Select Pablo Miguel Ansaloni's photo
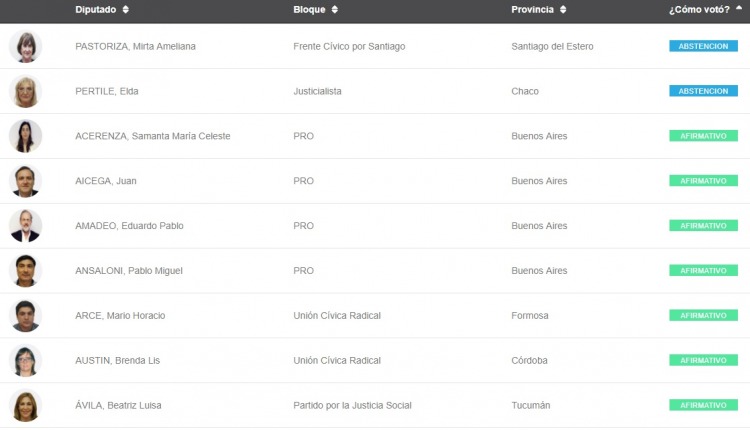 coord(25,271)
